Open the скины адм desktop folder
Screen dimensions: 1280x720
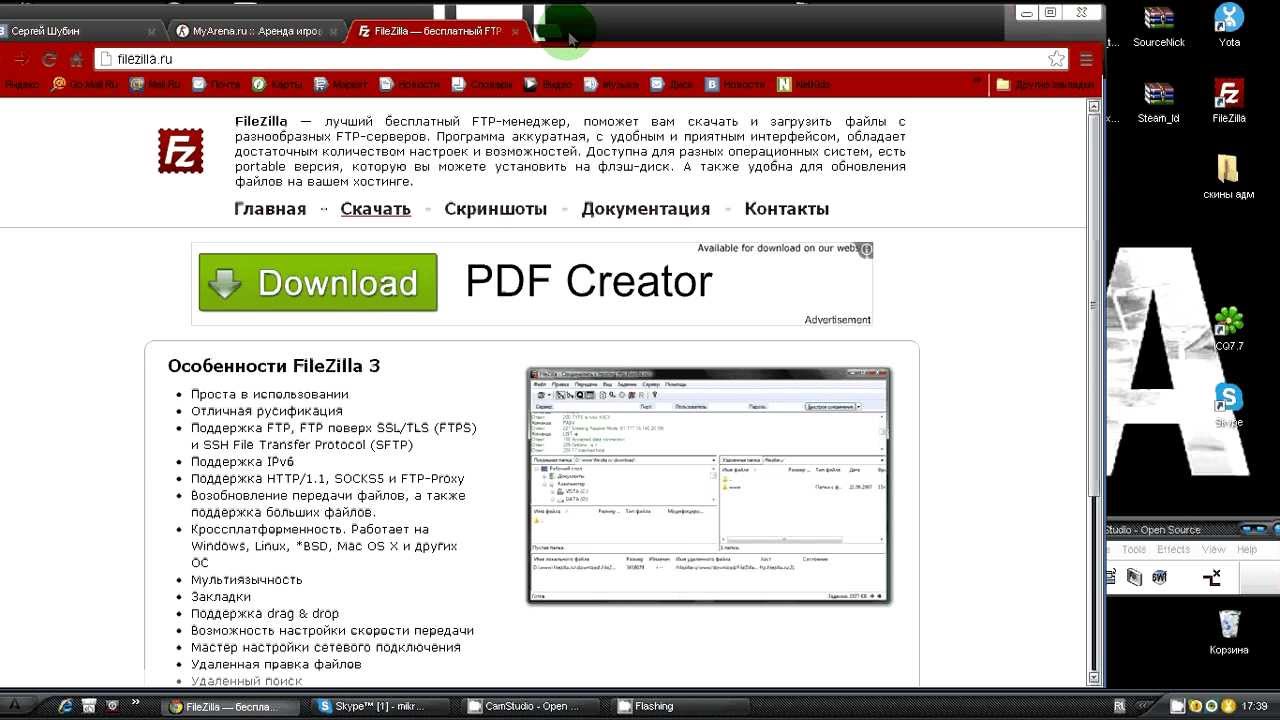[x=1229, y=177]
